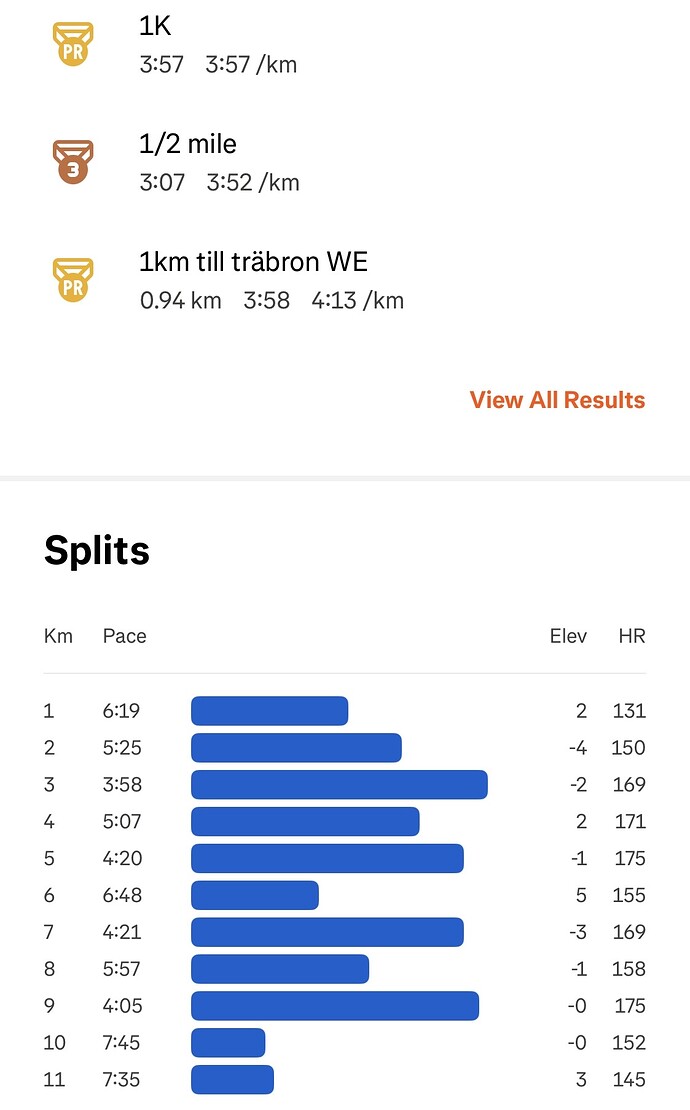Tap the Pace column header
Image resolution: width=690 pixels, height=1110 pixels.
(124, 636)
